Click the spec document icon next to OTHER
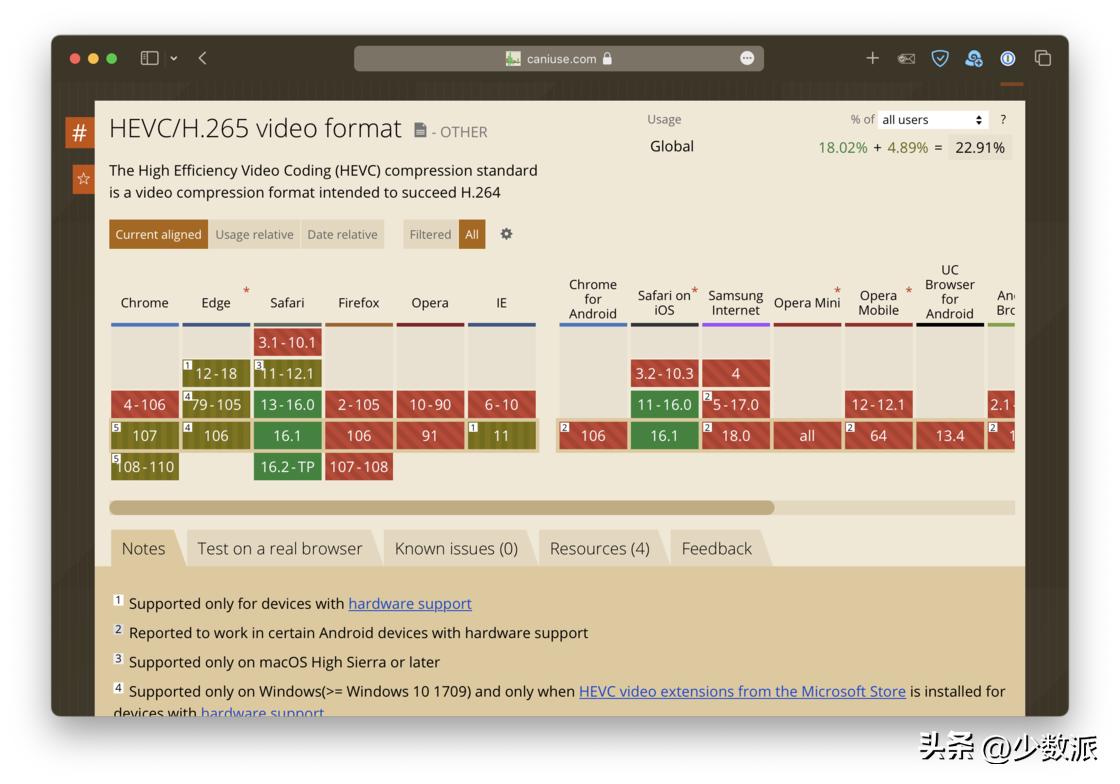The width and height of the screenshot is (1120, 784). [x=420, y=130]
